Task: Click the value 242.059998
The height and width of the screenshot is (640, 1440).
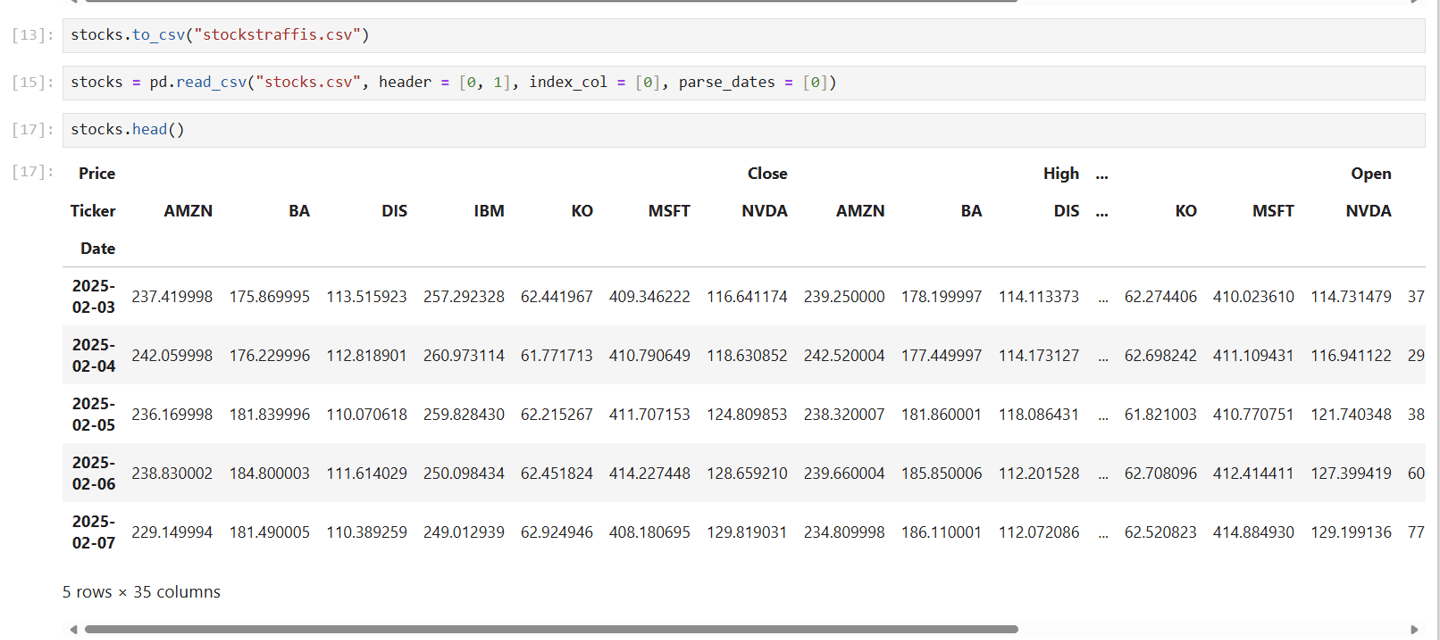Action: [172, 356]
